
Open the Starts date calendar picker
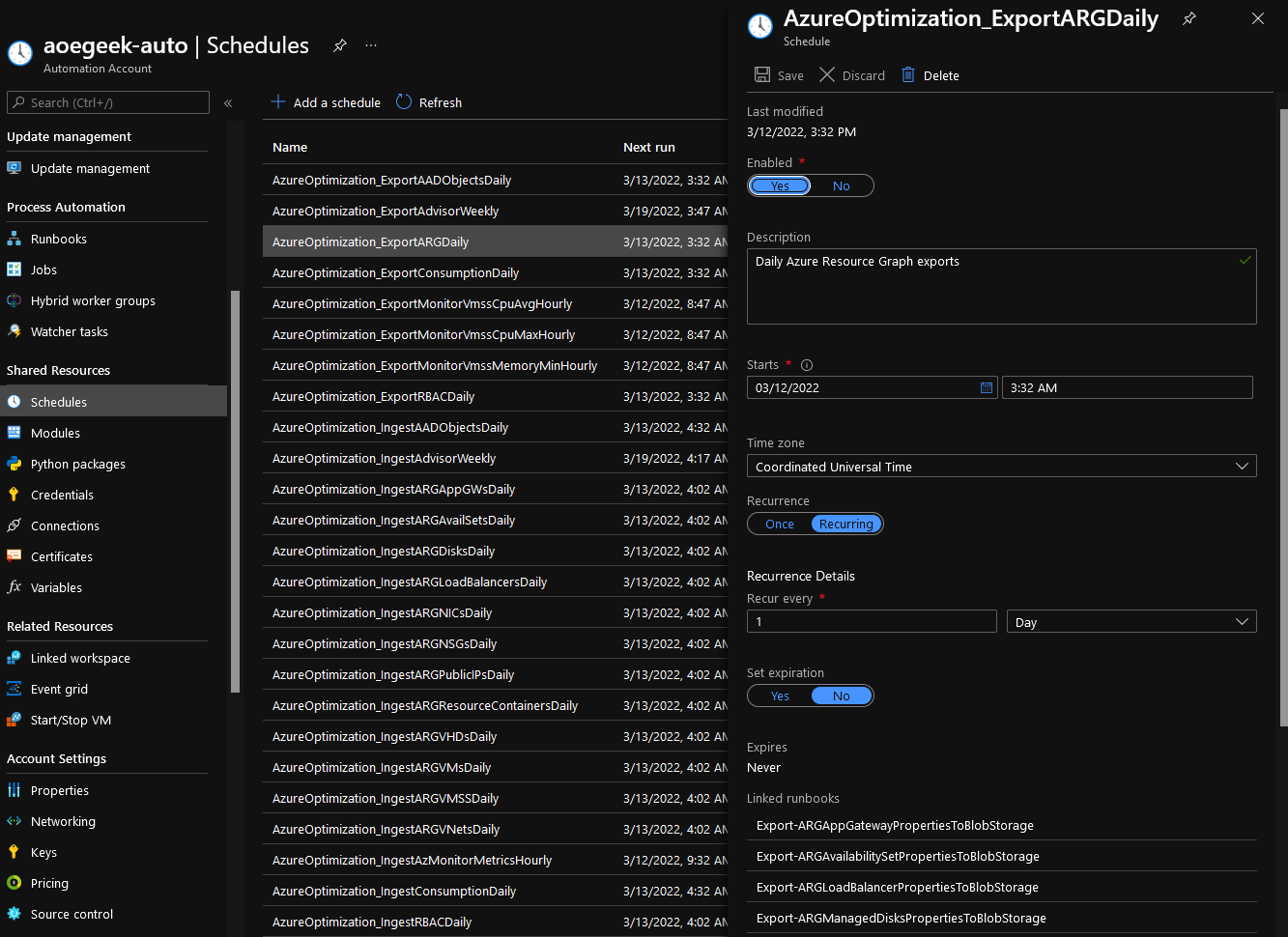[x=987, y=387]
